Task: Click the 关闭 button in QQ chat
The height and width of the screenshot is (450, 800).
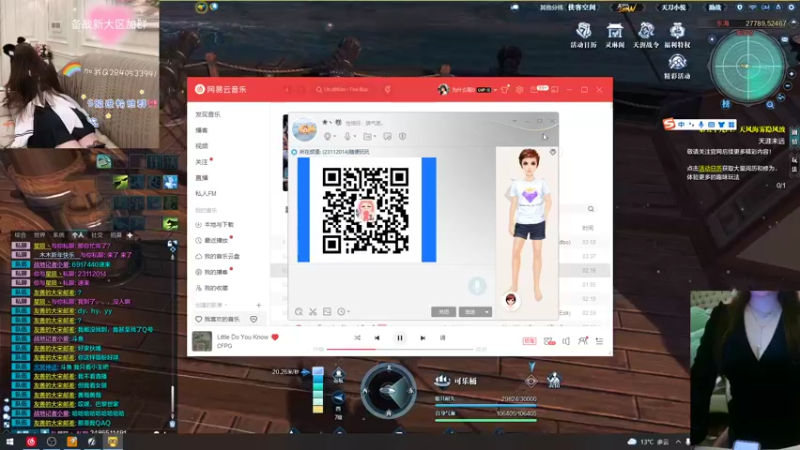Action: (x=443, y=312)
